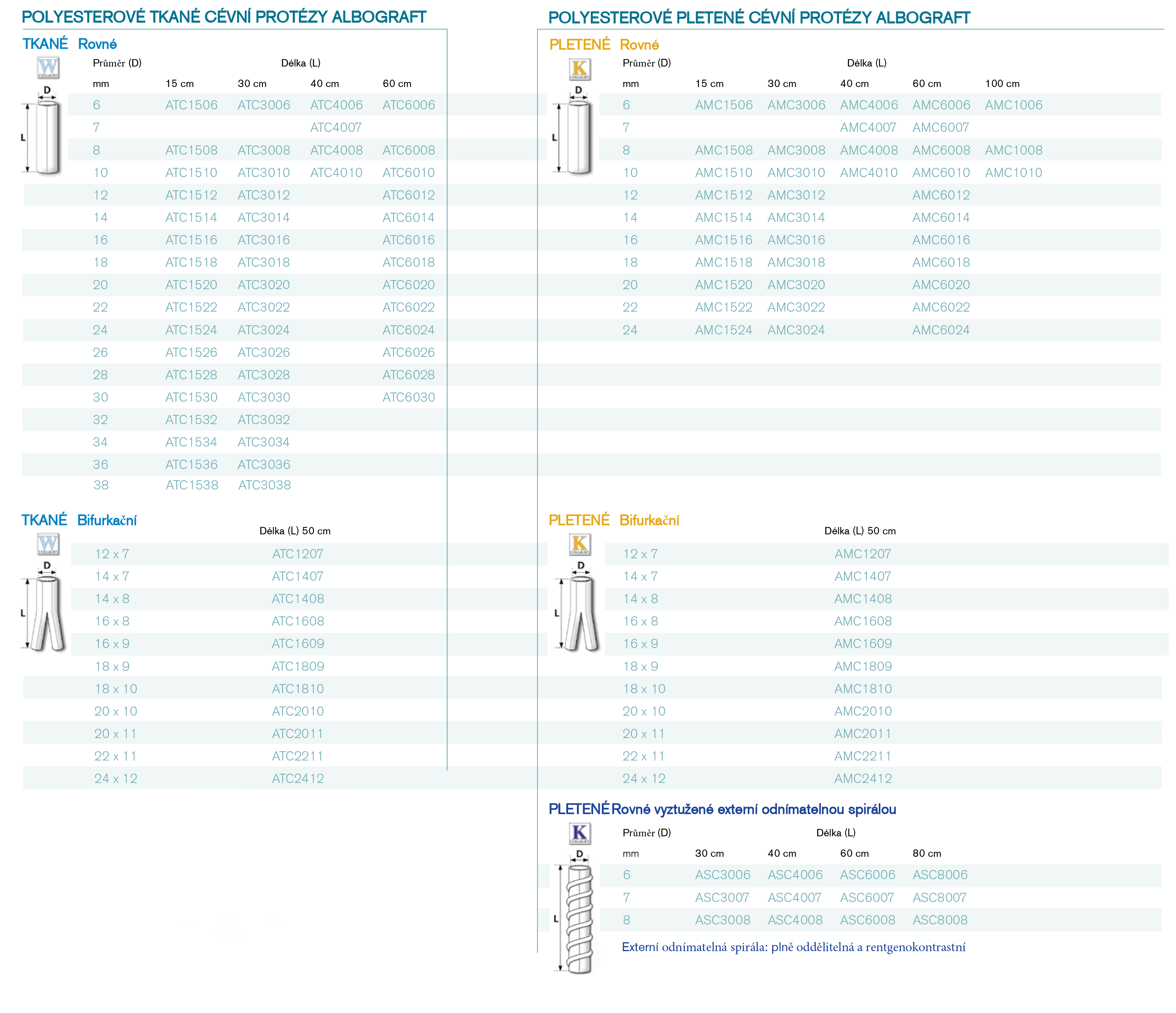Click product code AMC2412
The width and height of the screenshot is (1176, 1013).
(863, 778)
